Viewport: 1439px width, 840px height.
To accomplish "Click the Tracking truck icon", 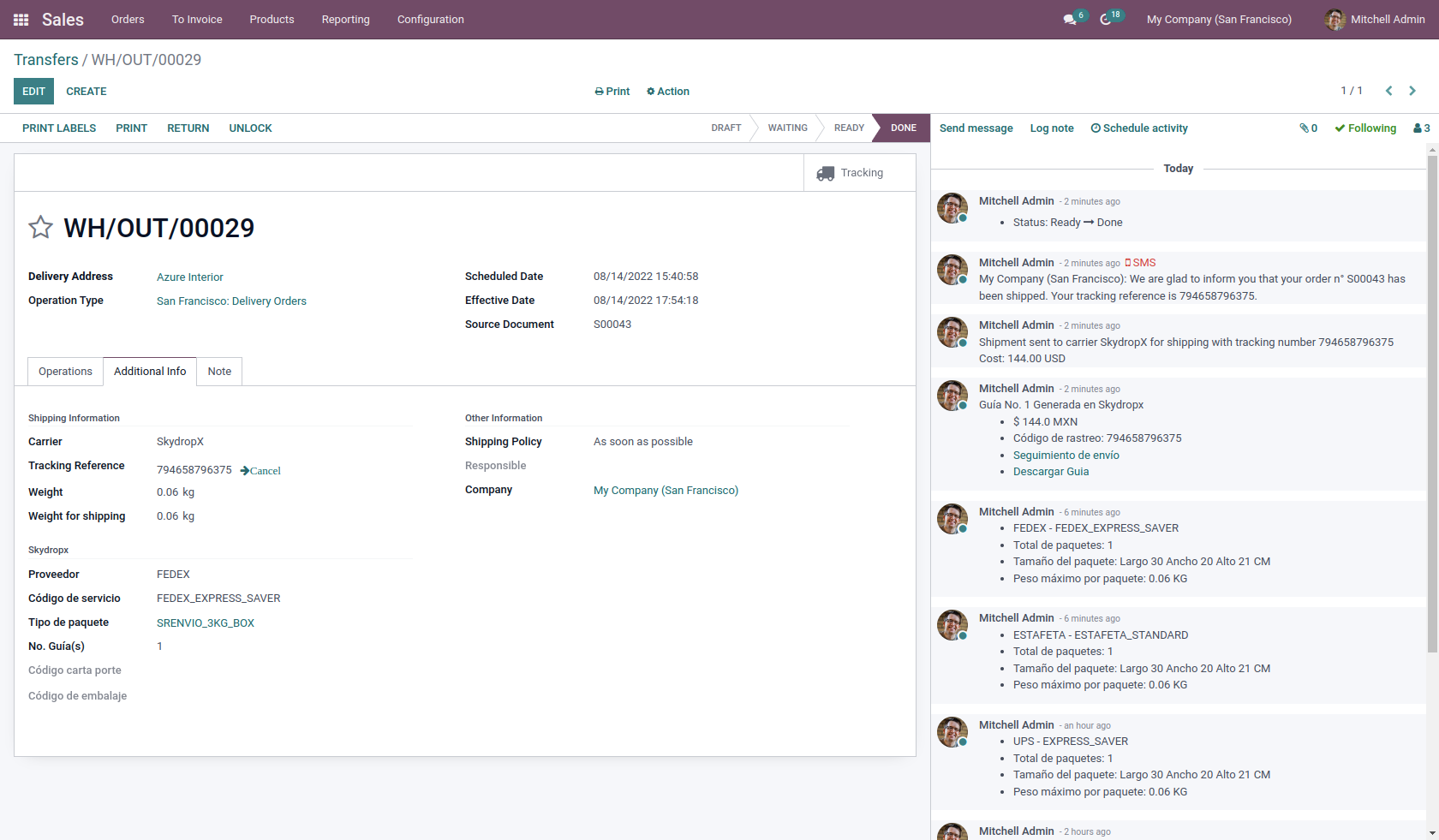I will click(x=826, y=173).
